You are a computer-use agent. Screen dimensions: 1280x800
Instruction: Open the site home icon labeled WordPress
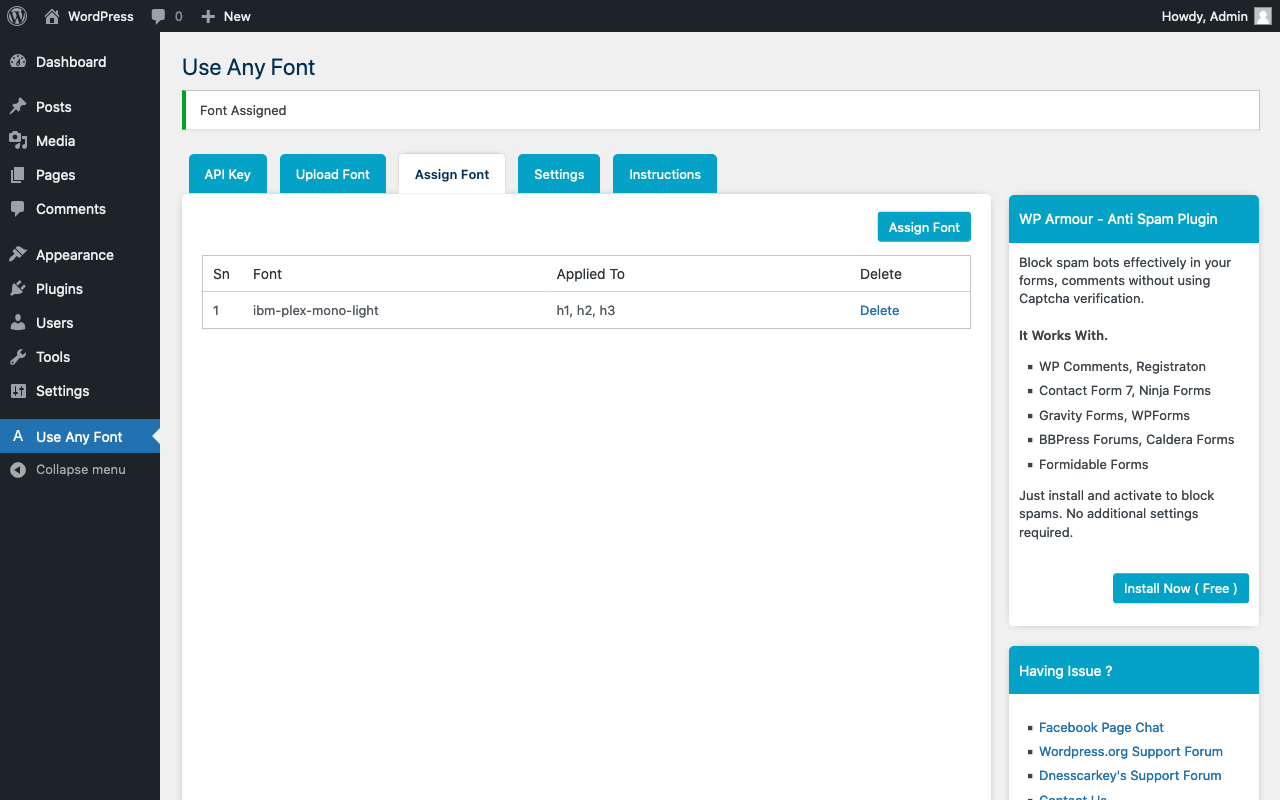point(52,16)
